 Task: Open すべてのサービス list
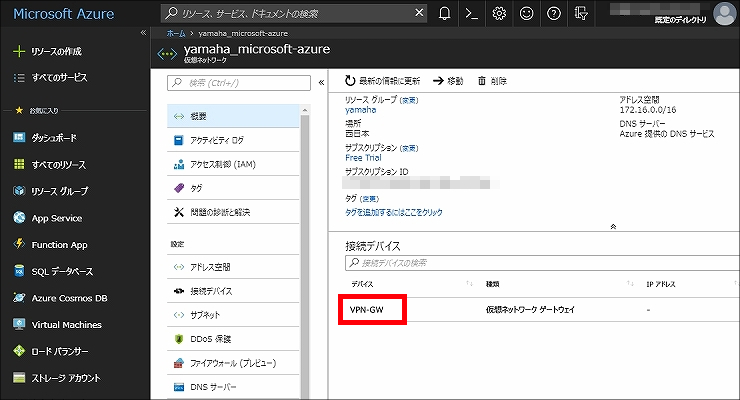(50, 77)
